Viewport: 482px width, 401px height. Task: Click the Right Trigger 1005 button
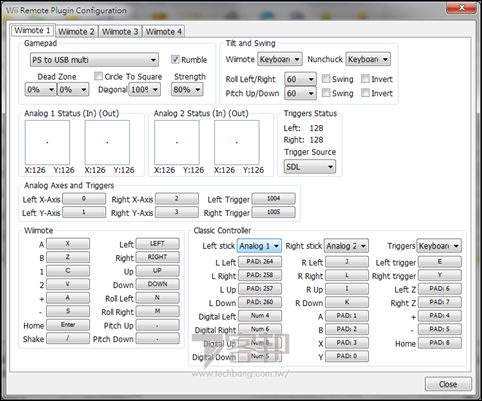click(273, 212)
